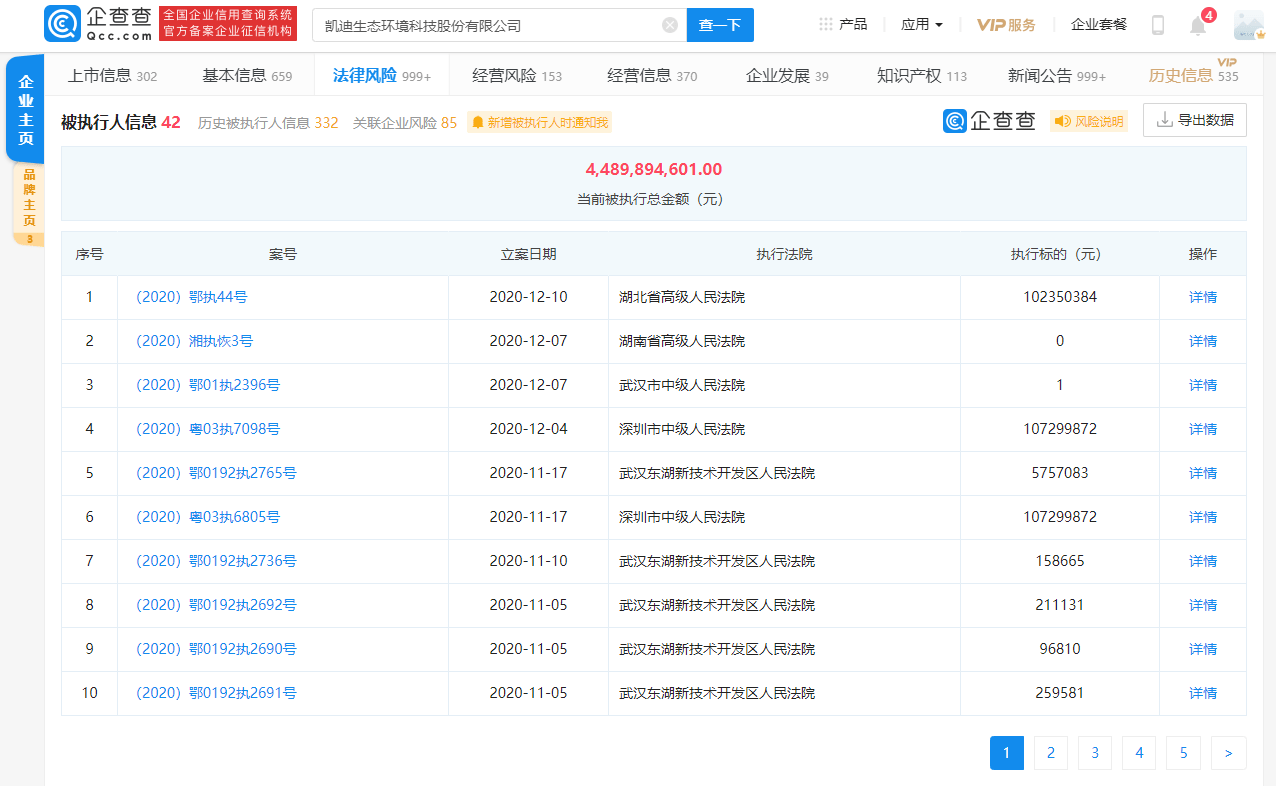Screen dimensions: 1276x786
Task: Switch to the 经营风险 tab
Action: click(x=517, y=75)
